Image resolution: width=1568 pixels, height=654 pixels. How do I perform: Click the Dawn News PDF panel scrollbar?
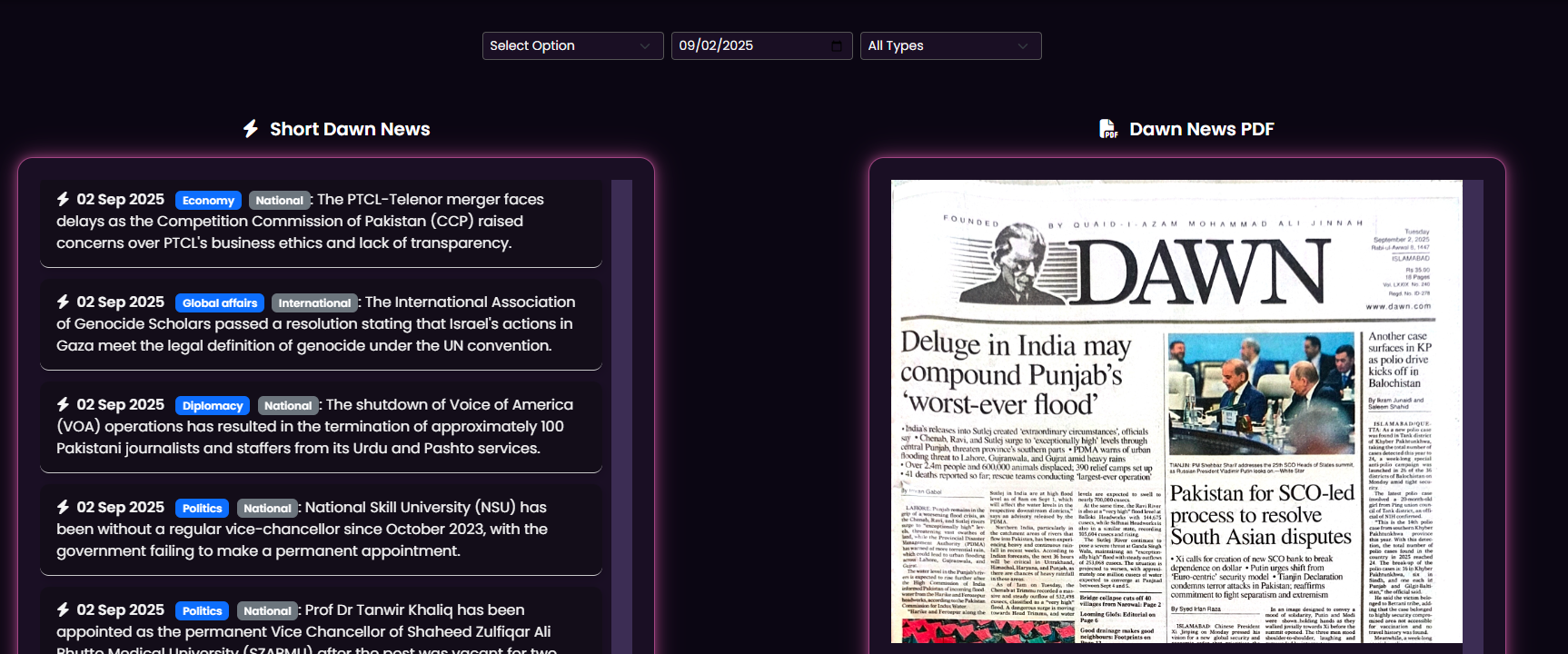tap(1473, 411)
